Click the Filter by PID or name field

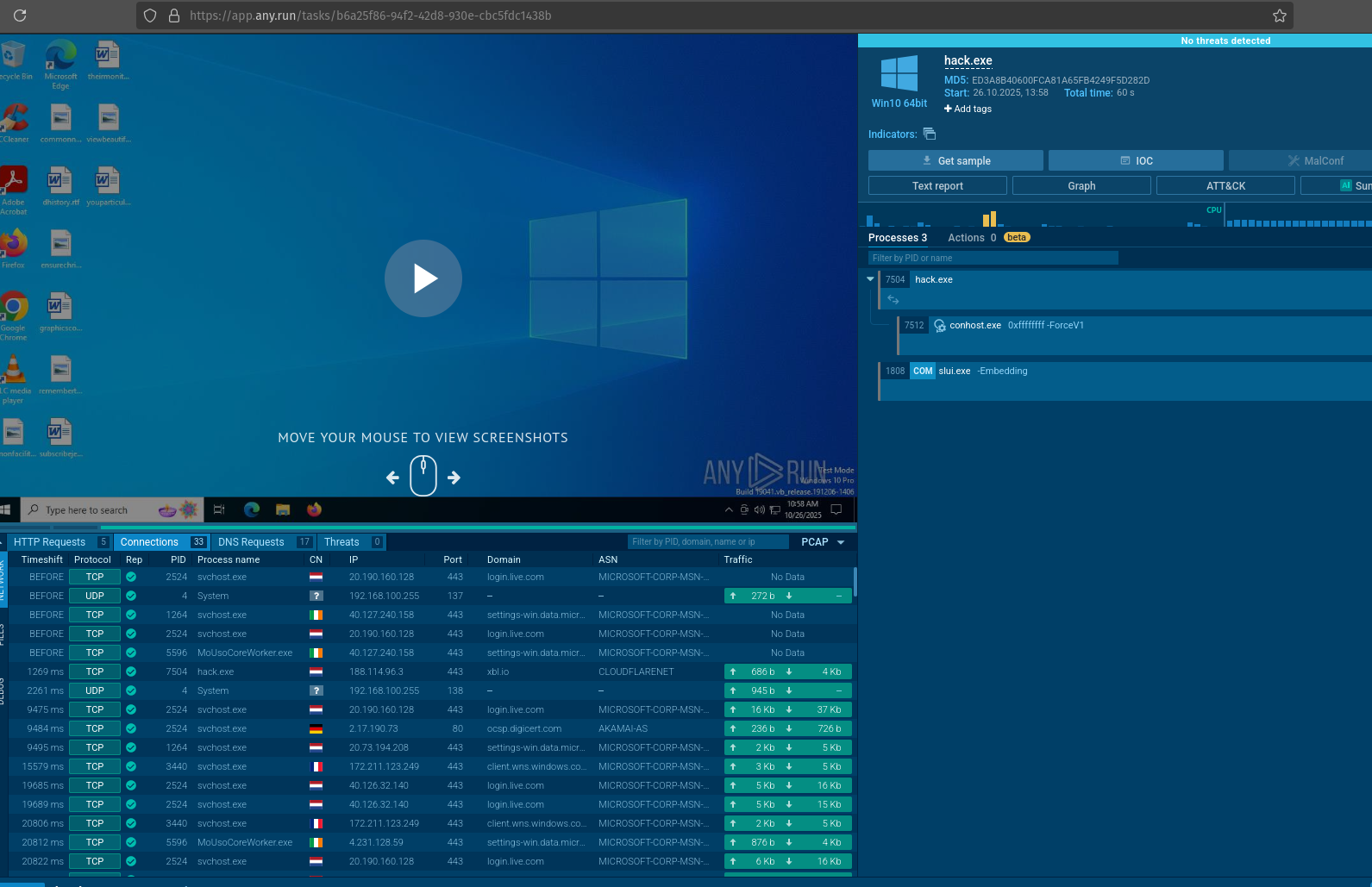pos(993,258)
